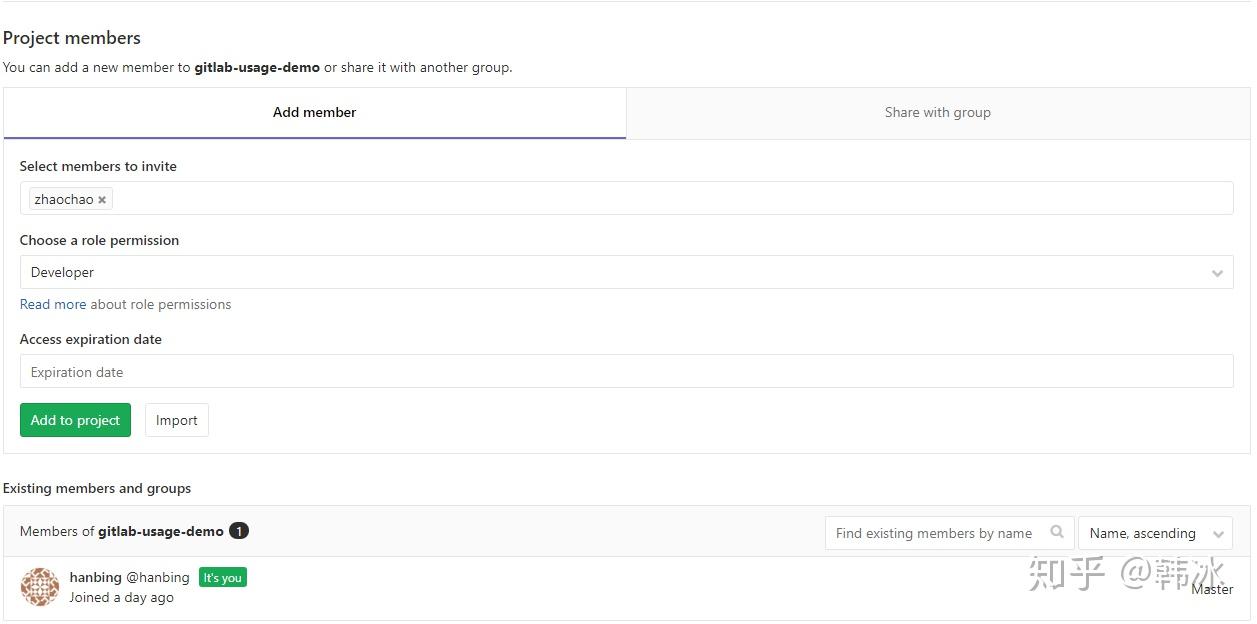This screenshot has width=1257, height=624.
Task: Remove zhaochao from invite list
Action: (x=102, y=200)
